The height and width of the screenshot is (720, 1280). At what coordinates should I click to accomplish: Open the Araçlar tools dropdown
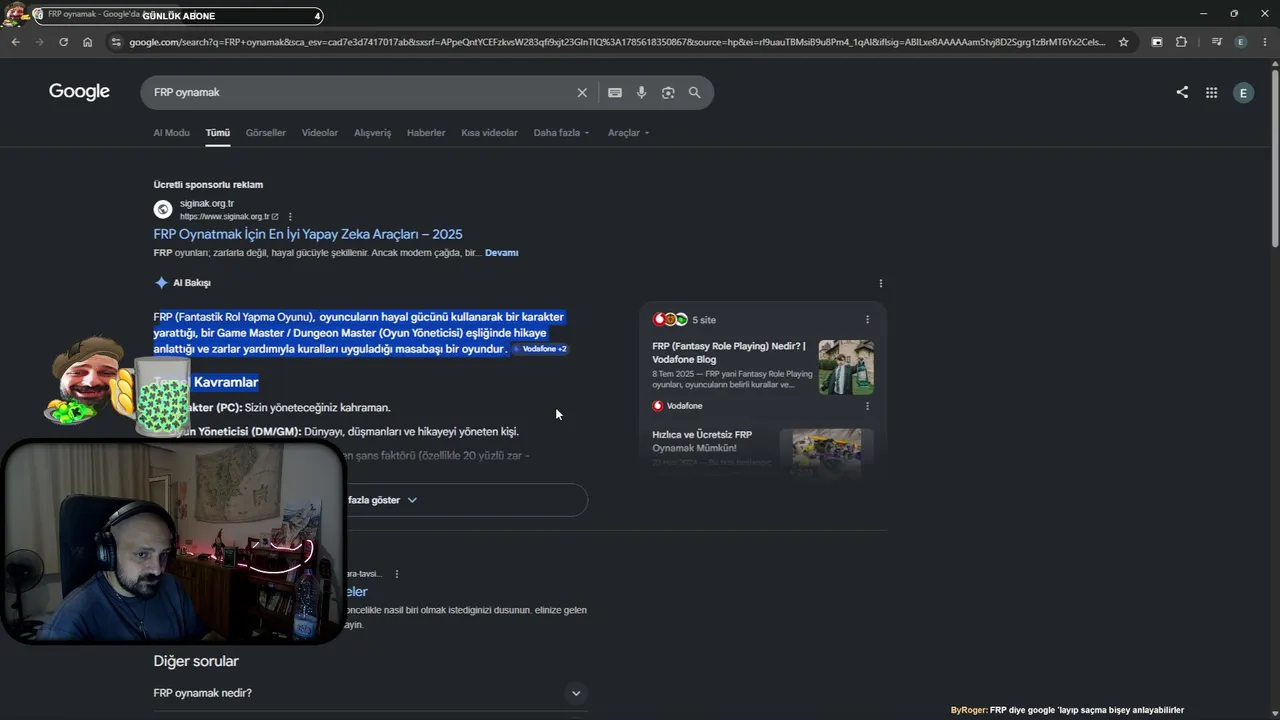[628, 133]
